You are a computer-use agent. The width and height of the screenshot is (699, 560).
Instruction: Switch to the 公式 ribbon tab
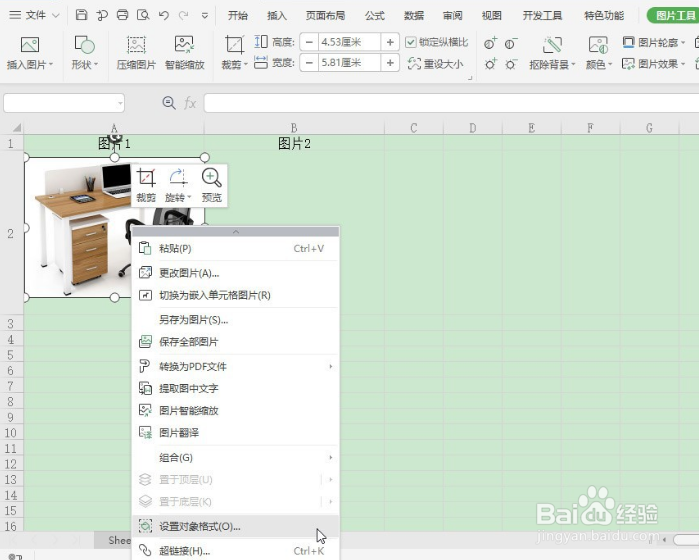[x=374, y=16]
